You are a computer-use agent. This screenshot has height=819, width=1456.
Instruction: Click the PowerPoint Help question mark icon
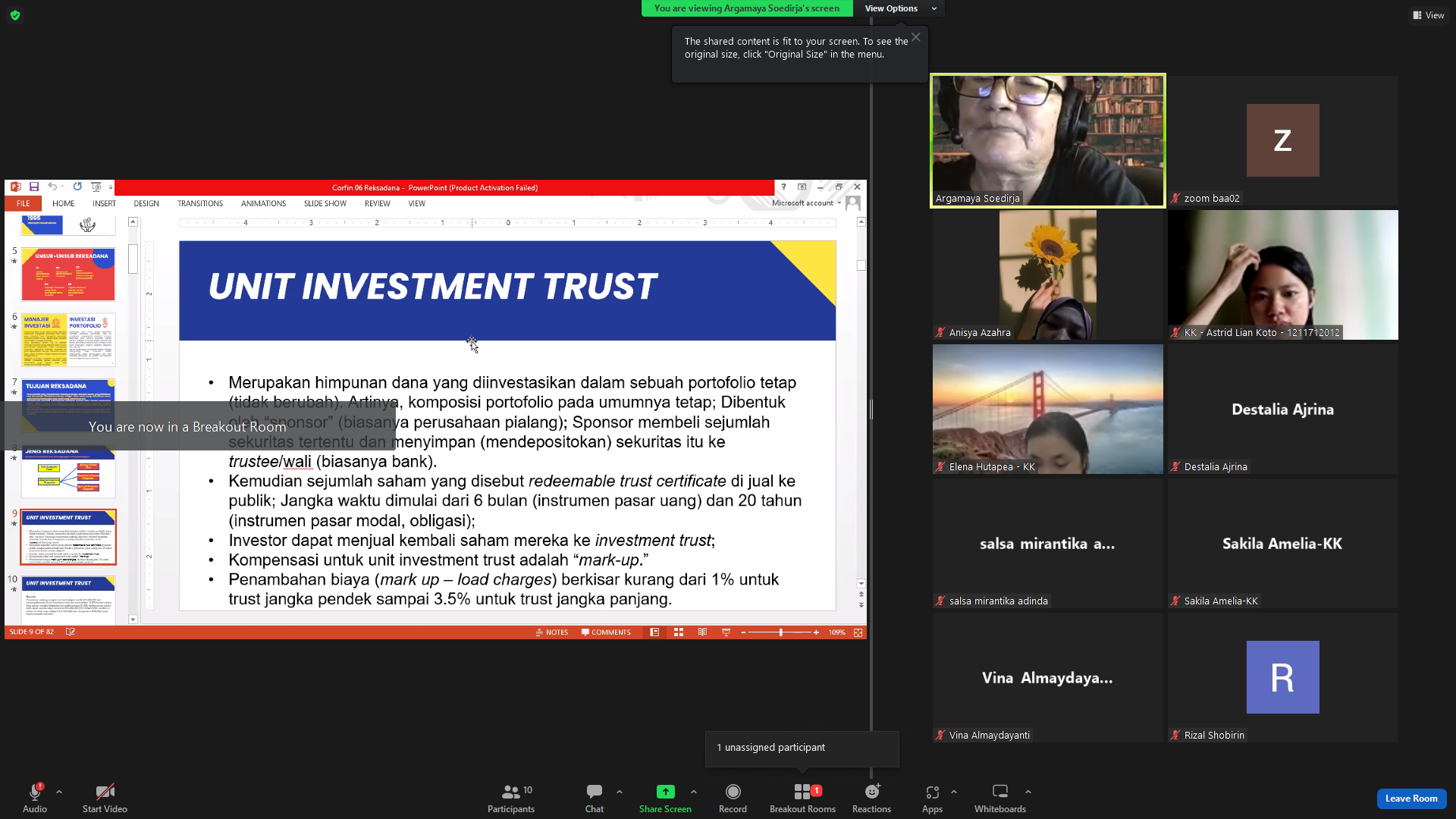tap(784, 187)
